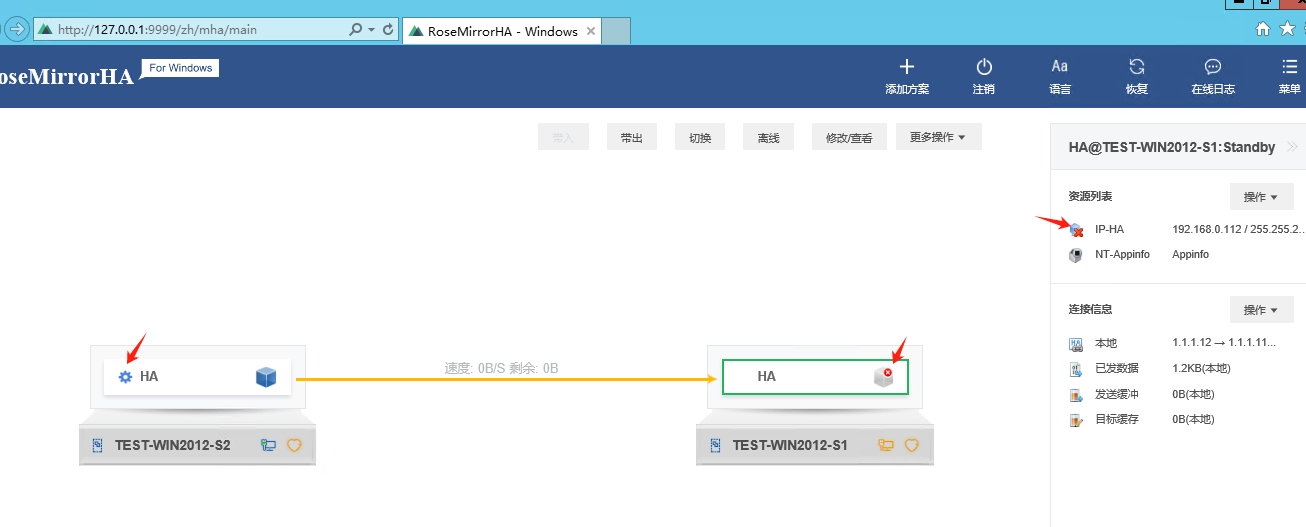Click the server icon beside TEST-WIN2012-S2
1306x527 pixels.
[98, 445]
